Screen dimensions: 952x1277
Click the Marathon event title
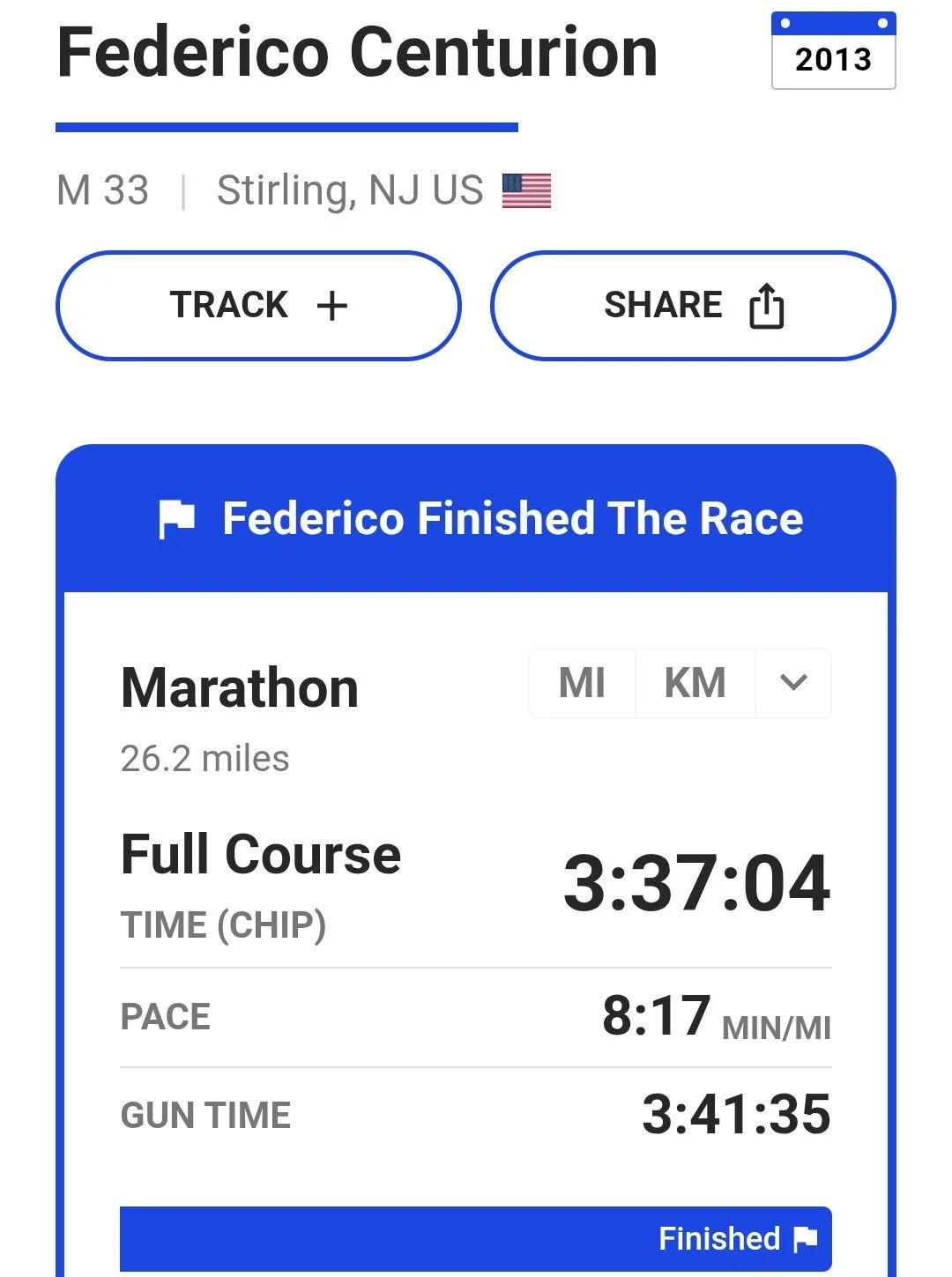tap(240, 688)
